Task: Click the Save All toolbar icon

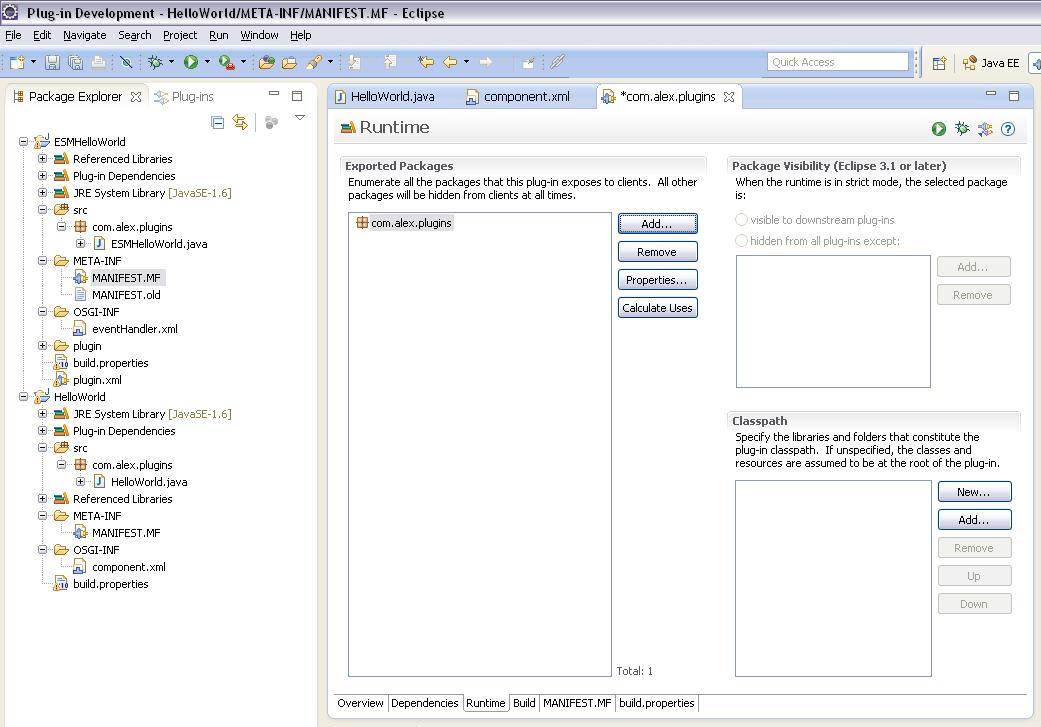Action: 76,62
